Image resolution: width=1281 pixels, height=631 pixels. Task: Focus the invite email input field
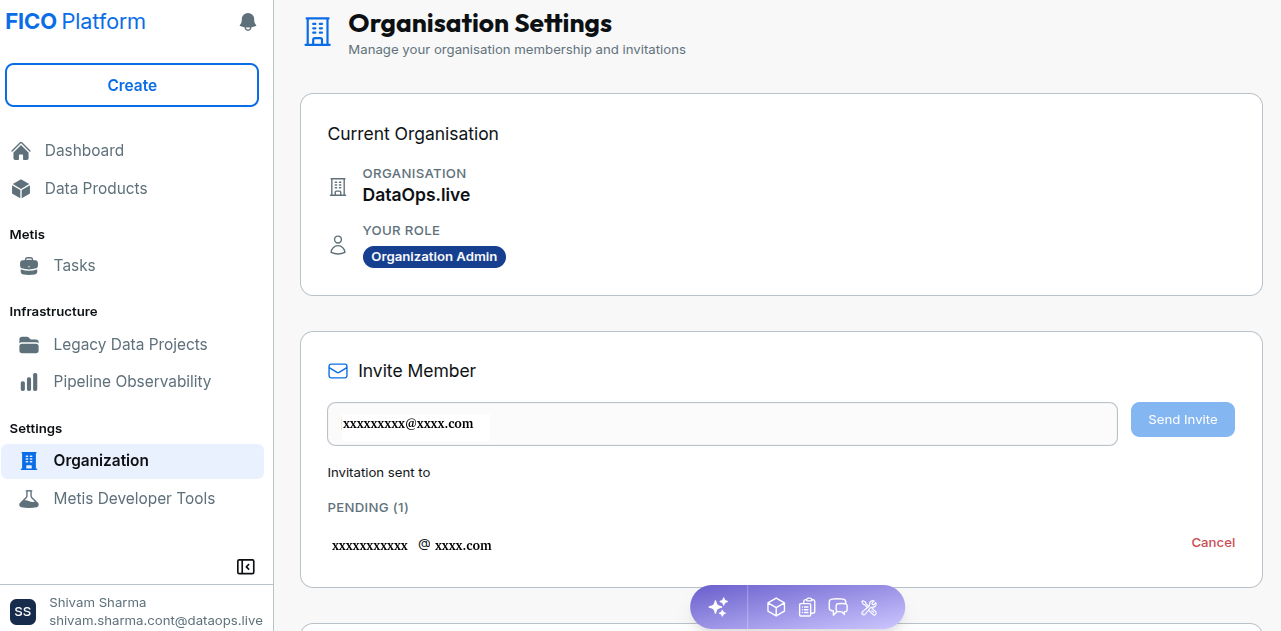tap(722, 424)
